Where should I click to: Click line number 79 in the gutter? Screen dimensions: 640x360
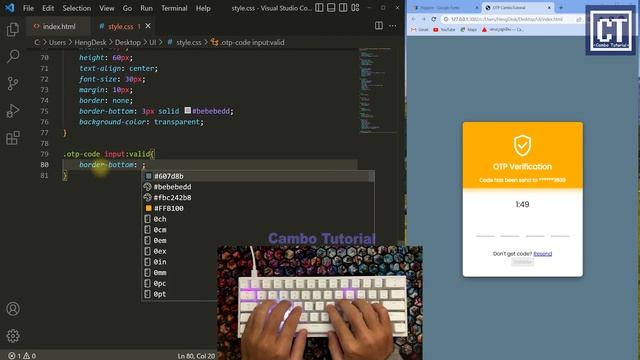coord(44,154)
